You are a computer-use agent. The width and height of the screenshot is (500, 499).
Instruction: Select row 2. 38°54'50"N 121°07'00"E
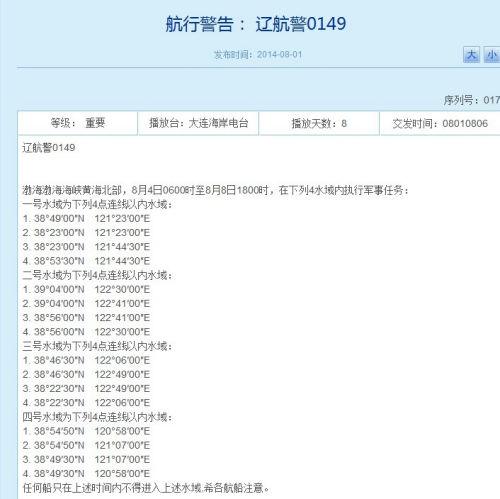coord(86,445)
